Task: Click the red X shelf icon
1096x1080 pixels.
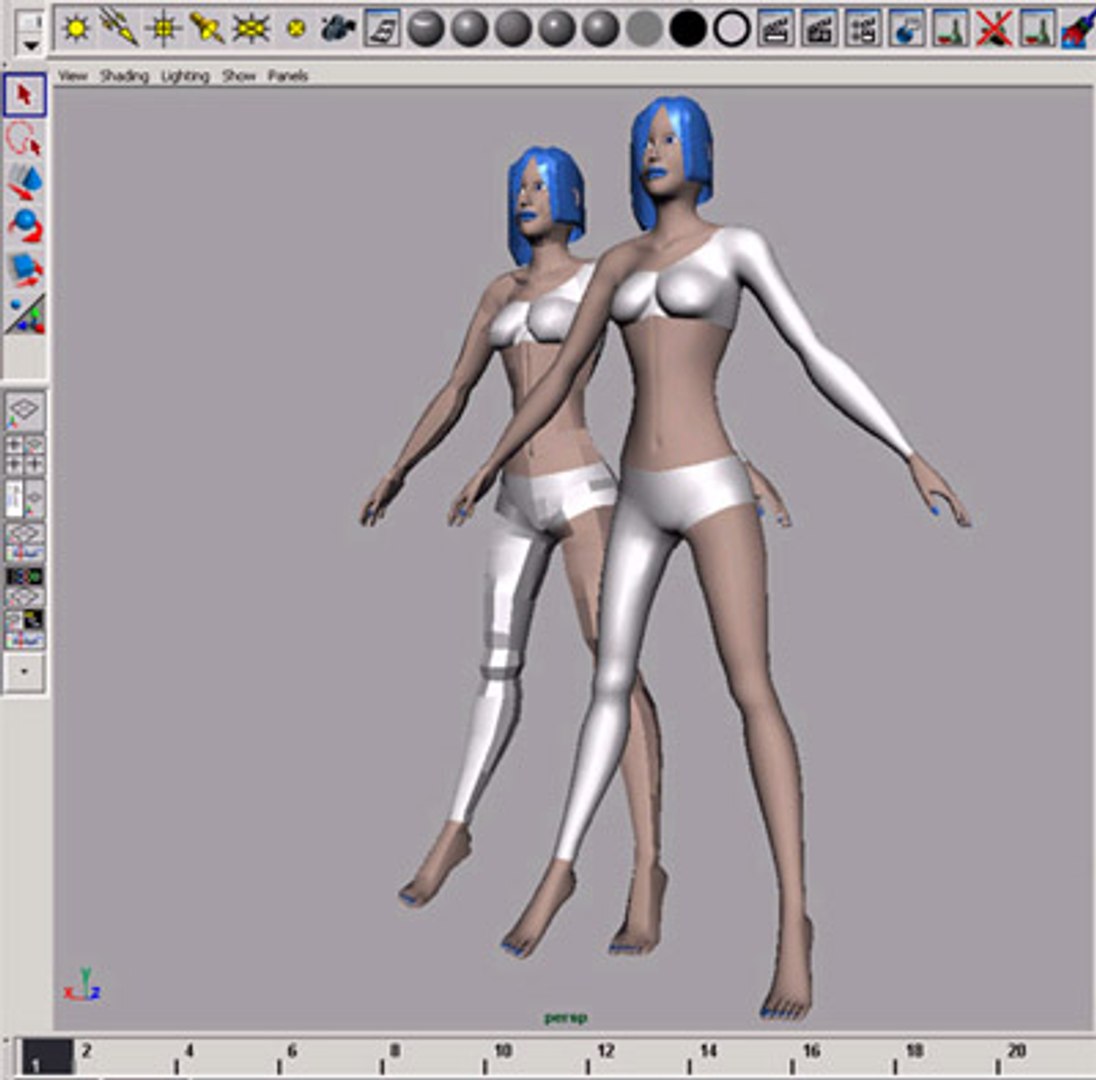Action: [x=994, y=29]
